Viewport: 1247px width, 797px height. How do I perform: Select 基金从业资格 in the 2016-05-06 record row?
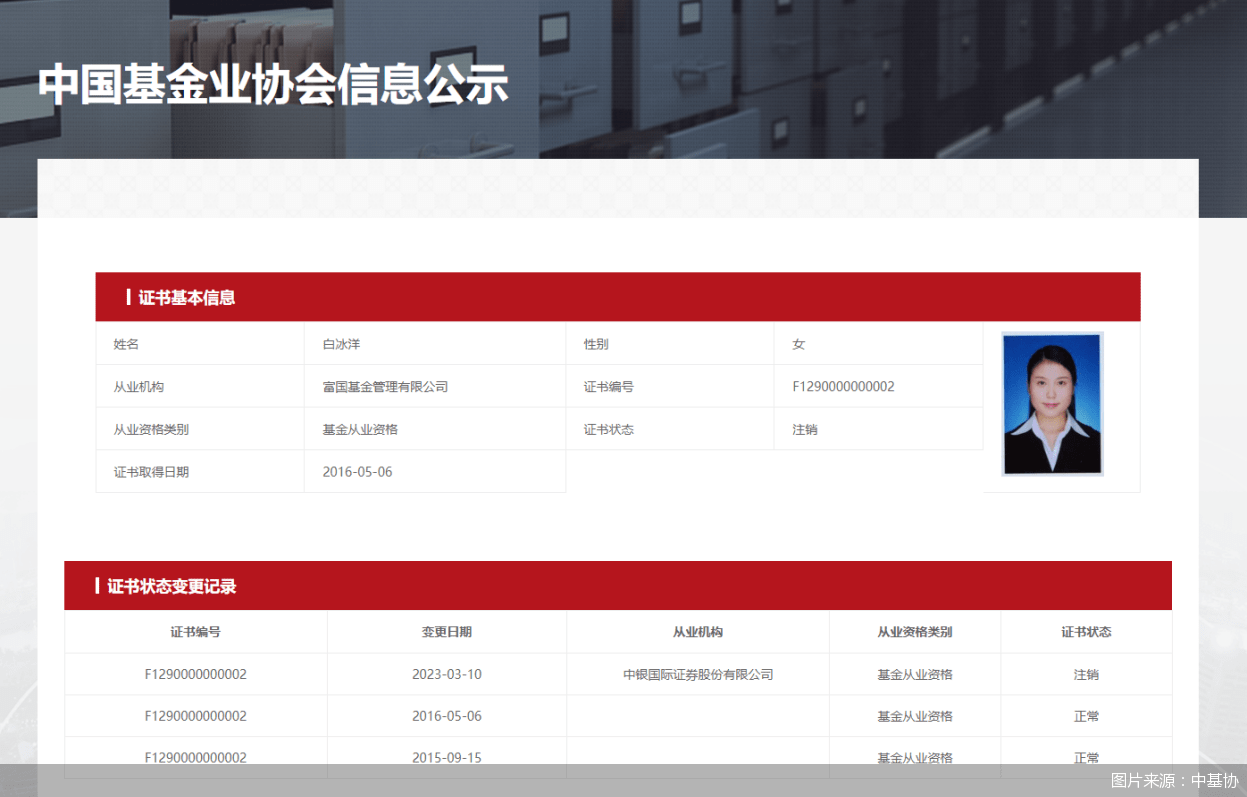coord(915,717)
